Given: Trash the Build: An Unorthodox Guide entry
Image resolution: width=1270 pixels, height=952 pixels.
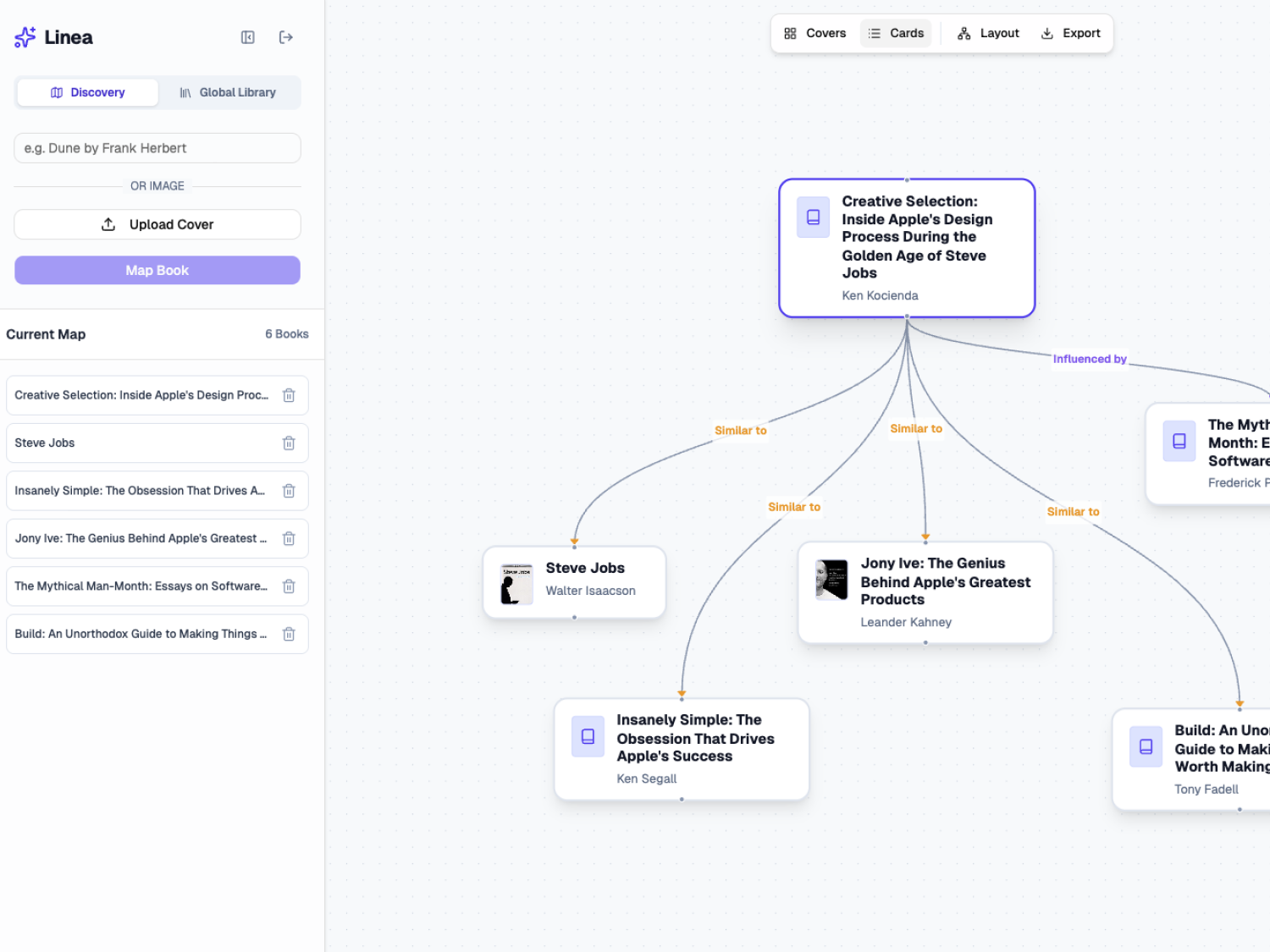Looking at the screenshot, I should tap(289, 634).
